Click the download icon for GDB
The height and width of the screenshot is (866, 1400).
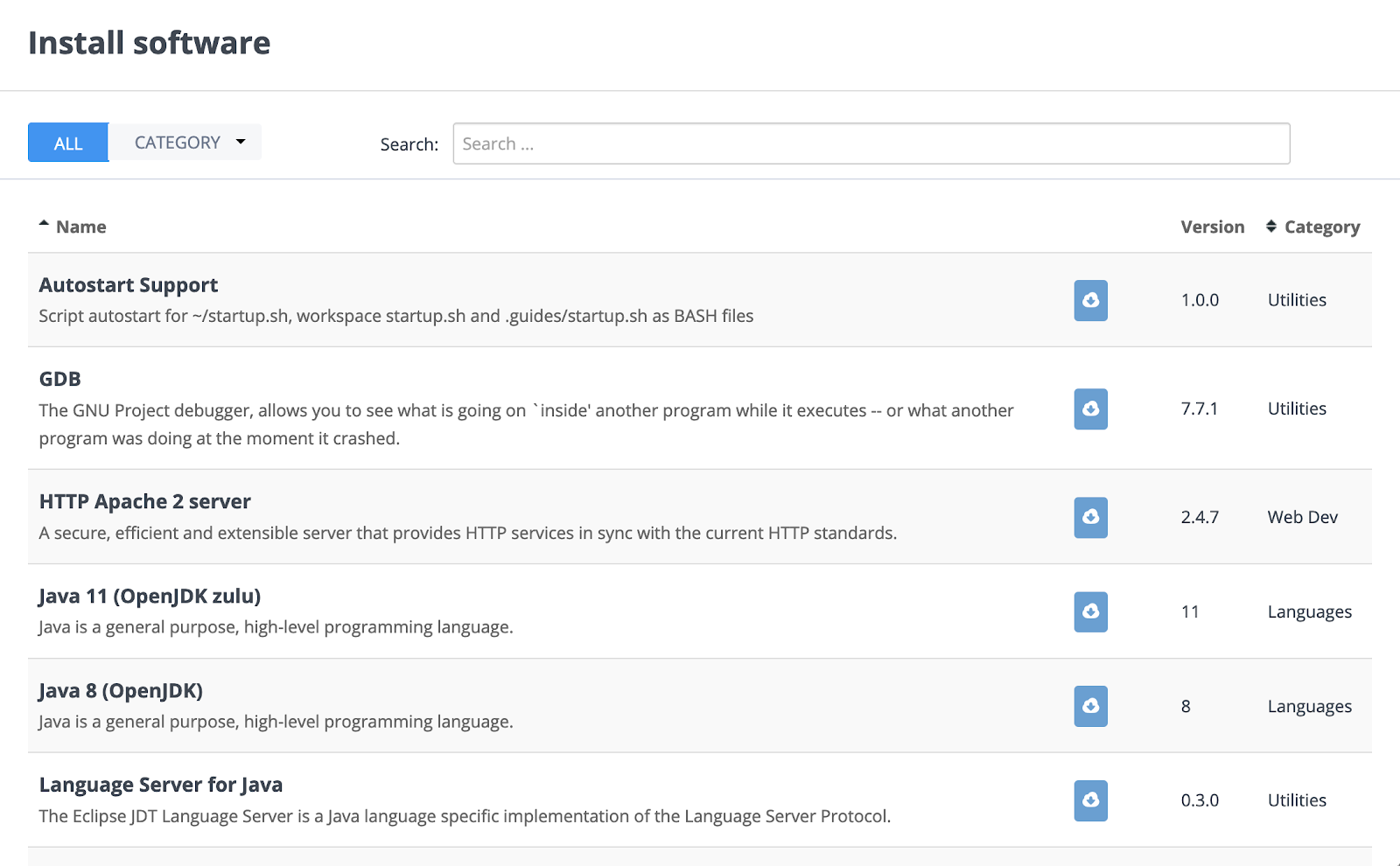pos(1090,409)
